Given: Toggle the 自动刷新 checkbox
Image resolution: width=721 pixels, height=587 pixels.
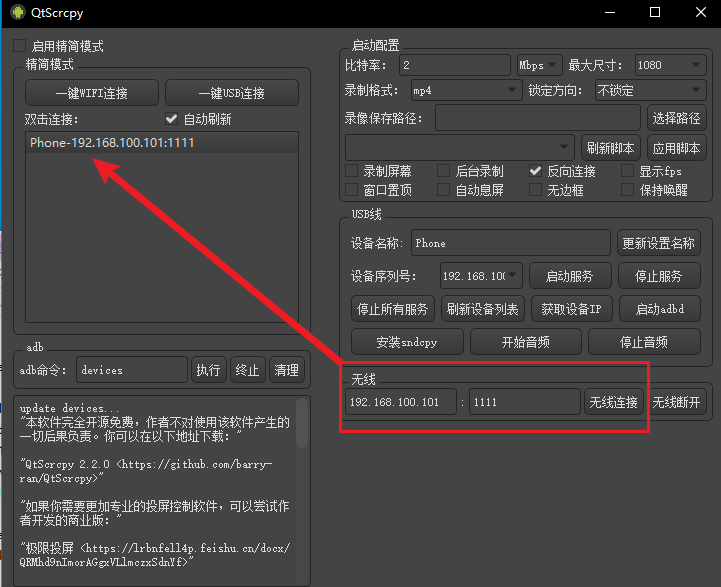Looking at the screenshot, I should tap(172, 119).
